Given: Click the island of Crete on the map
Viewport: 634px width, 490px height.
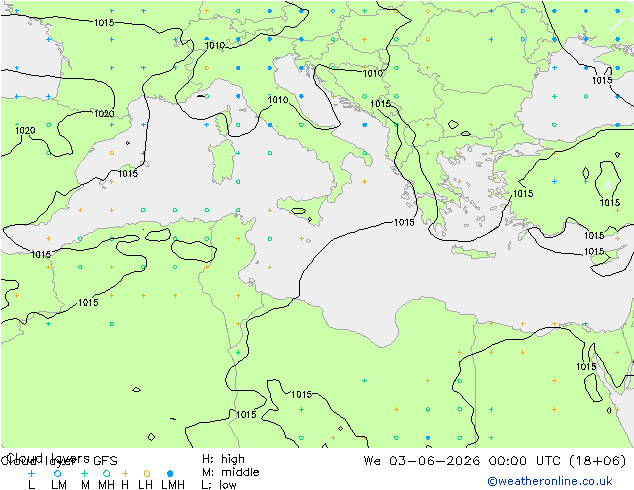Looking at the screenshot, I should [473, 252].
